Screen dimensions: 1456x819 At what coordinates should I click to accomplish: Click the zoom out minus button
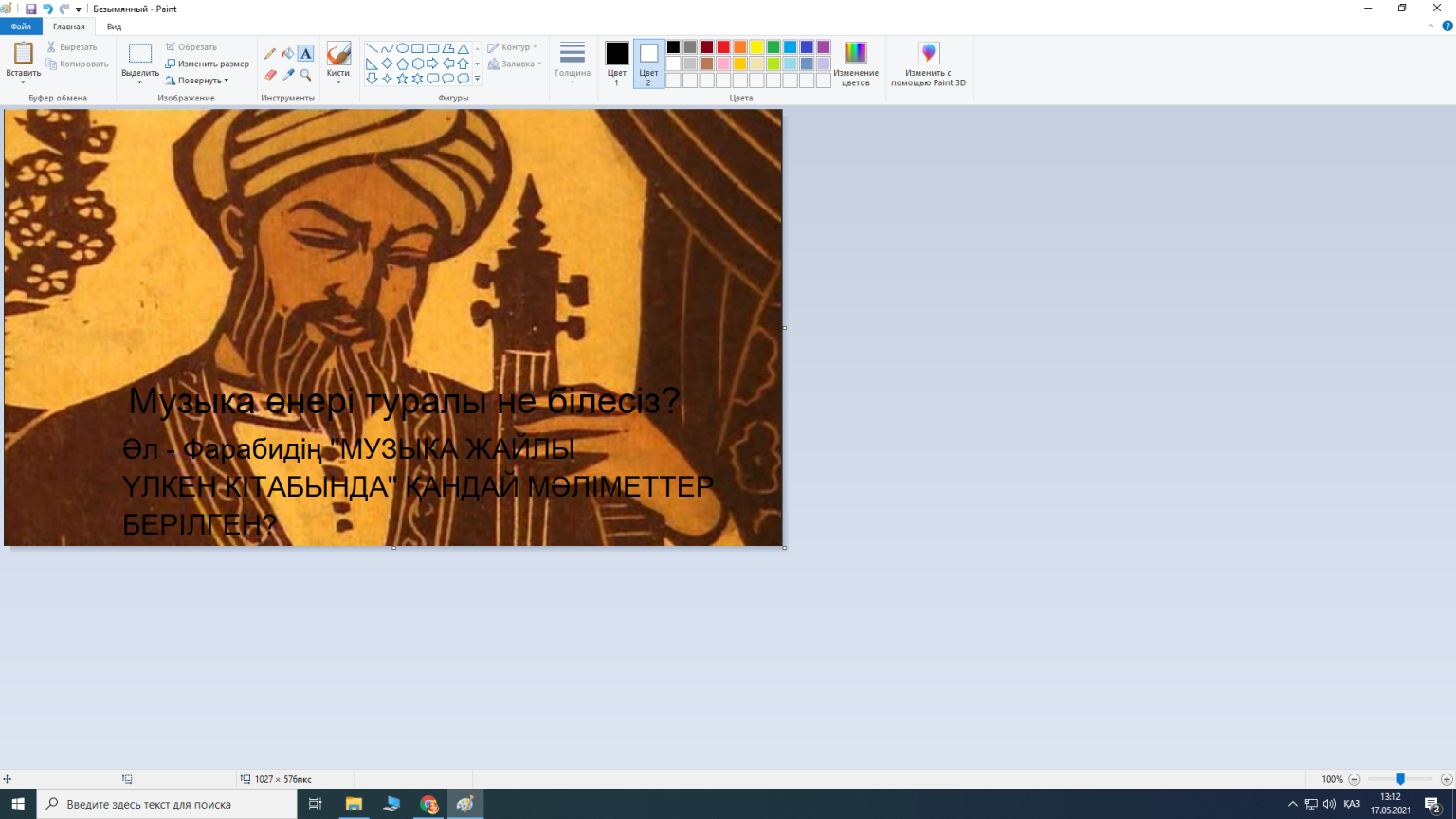click(1355, 779)
